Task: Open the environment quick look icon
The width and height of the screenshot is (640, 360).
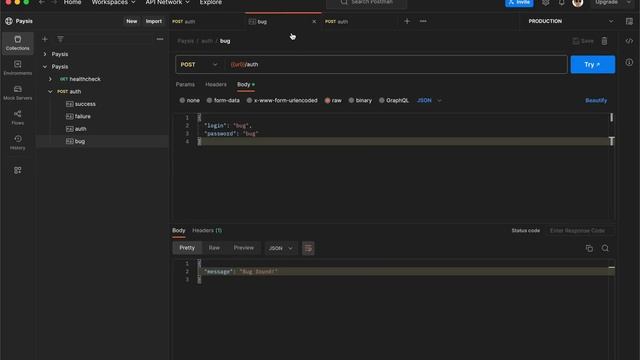Action: (629, 21)
